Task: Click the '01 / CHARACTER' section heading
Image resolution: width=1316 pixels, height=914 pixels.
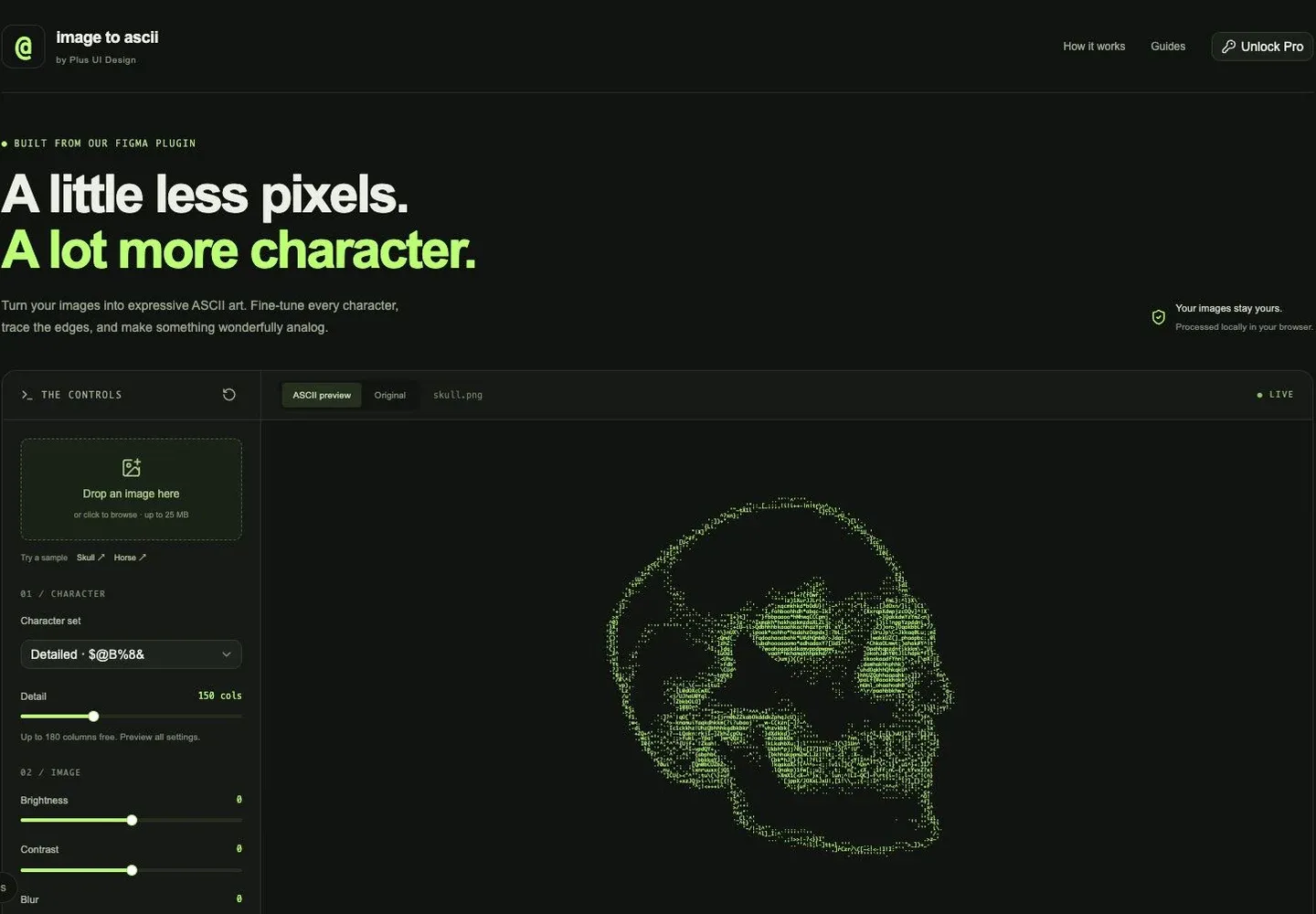Action: click(x=63, y=594)
